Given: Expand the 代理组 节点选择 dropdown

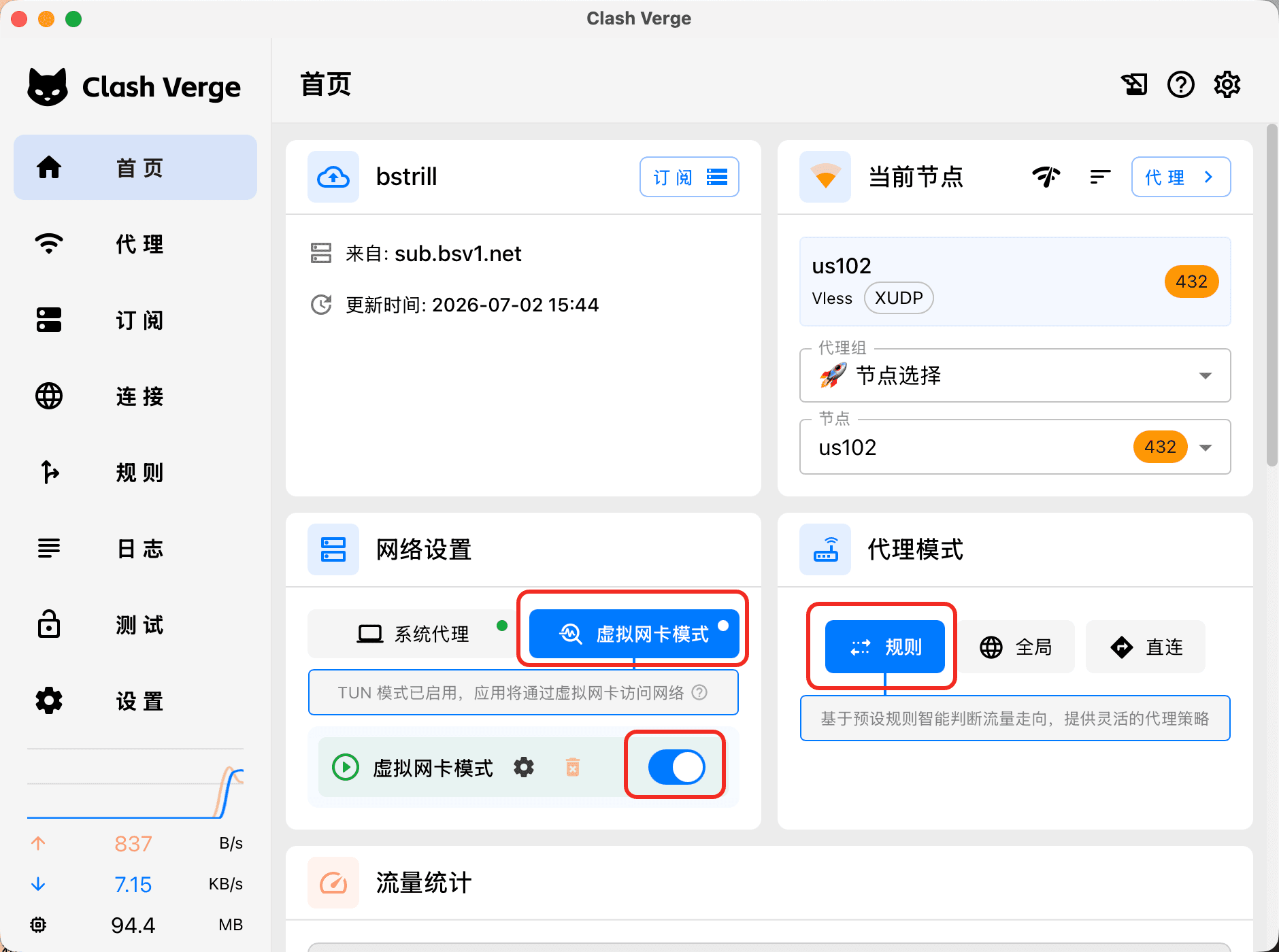Looking at the screenshot, I should coord(1015,375).
